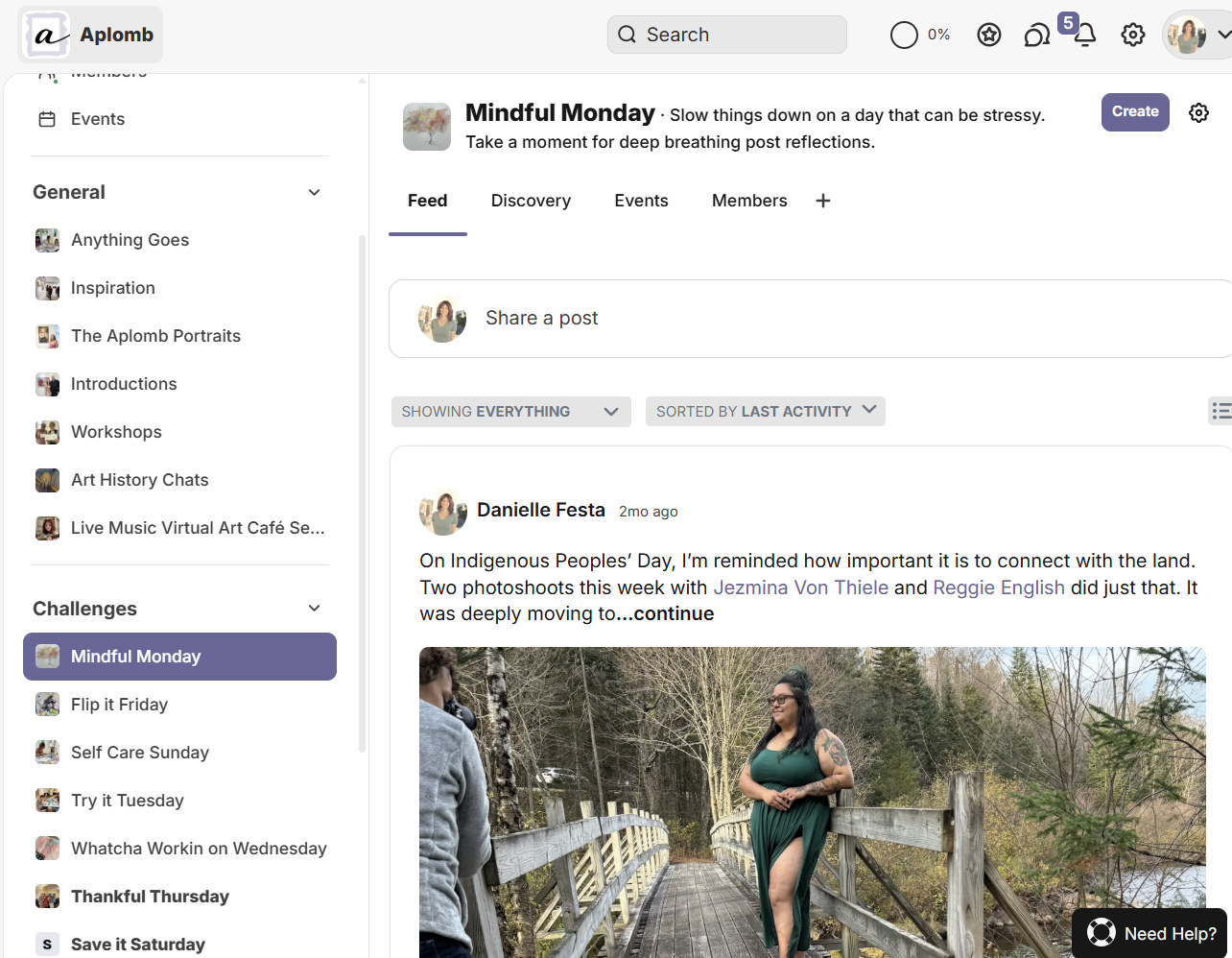Collapse the General section in the sidebar
The image size is (1232, 958).
(314, 192)
